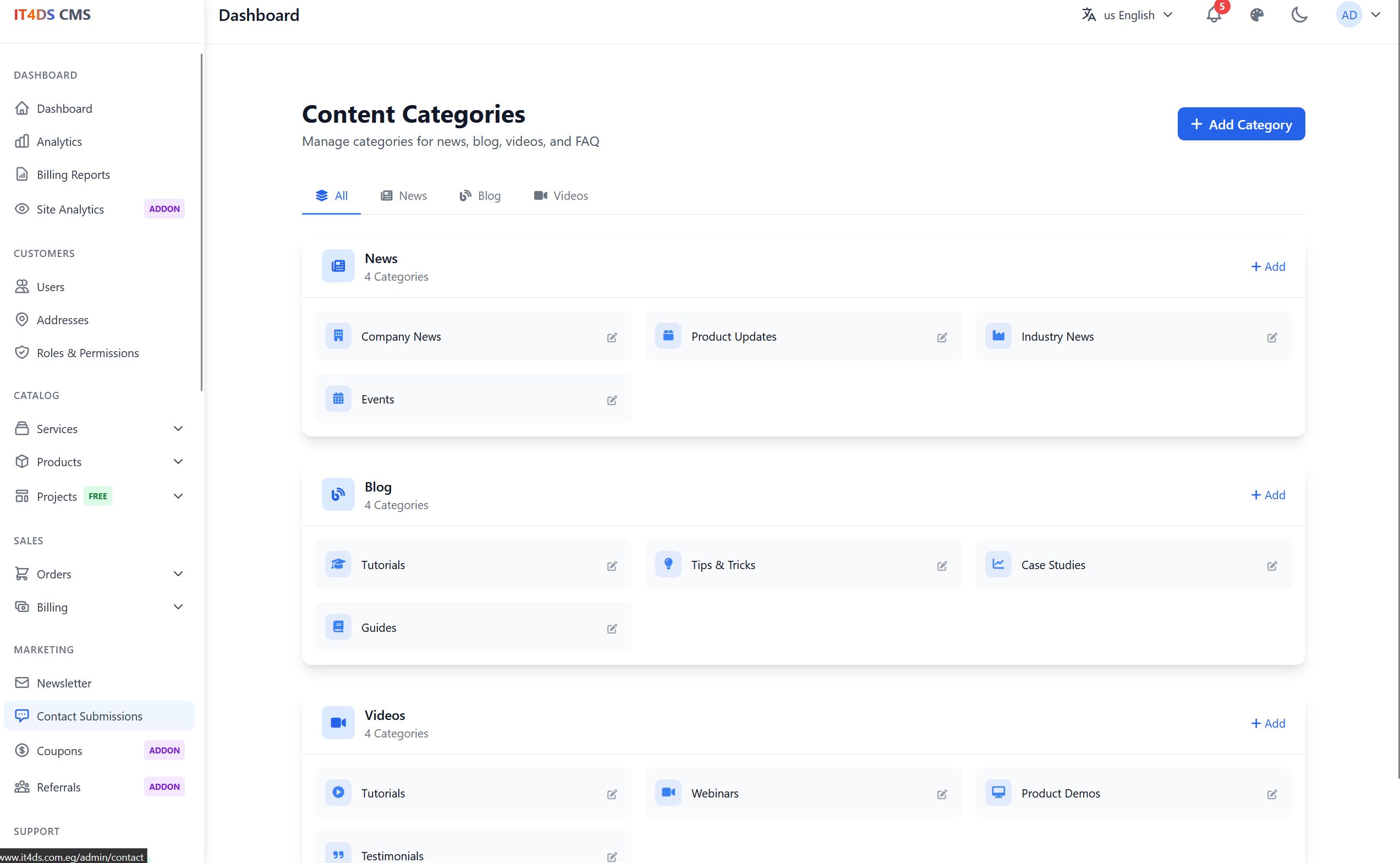
Task: Expand the Services sidebar menu
Action: pyautogui.click(x=178, y=429)
